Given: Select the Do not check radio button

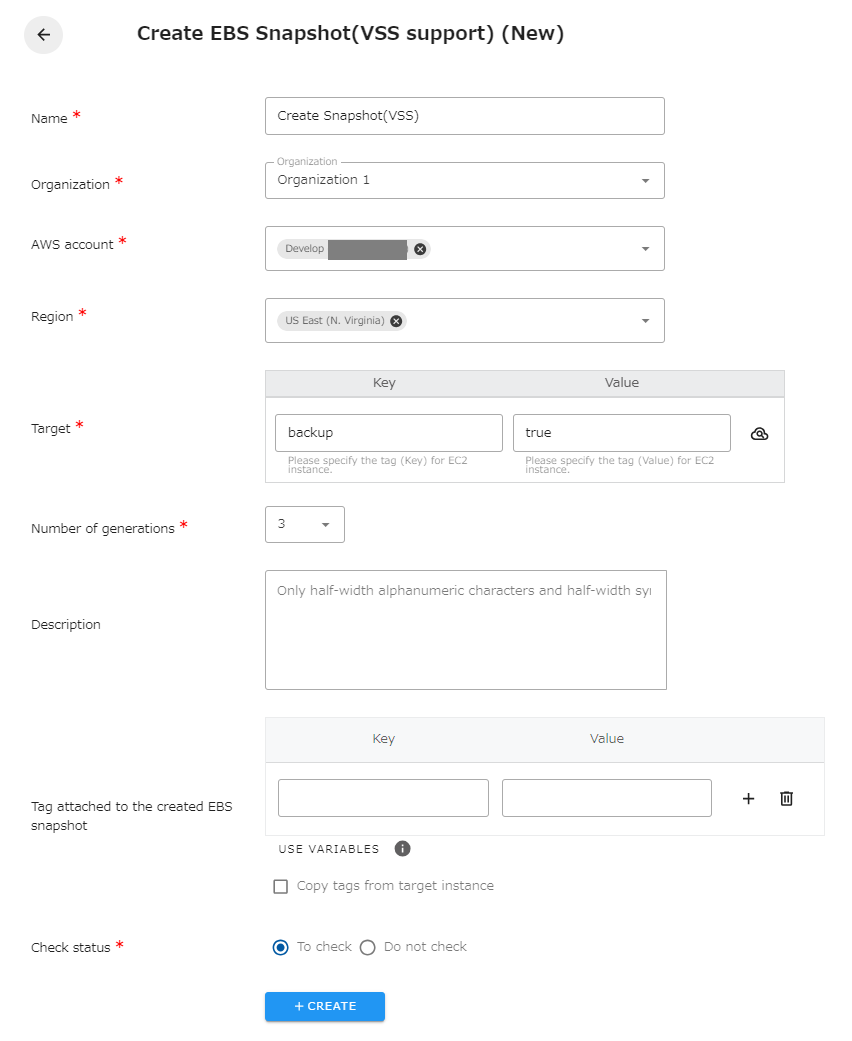Looking at the screenshot, I should 367,947.
